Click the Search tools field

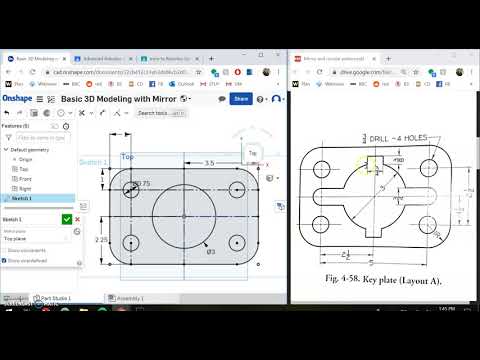coord(161,113)
